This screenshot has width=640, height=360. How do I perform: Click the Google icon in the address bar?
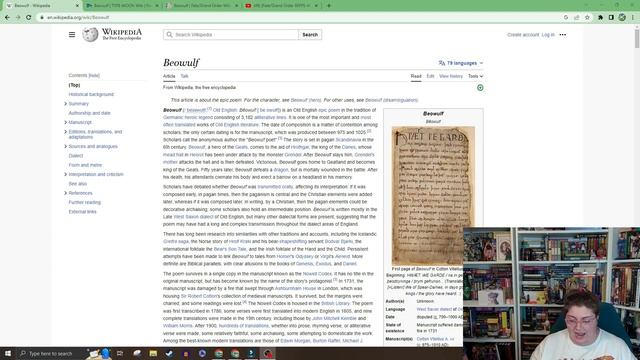click(566, 18)
